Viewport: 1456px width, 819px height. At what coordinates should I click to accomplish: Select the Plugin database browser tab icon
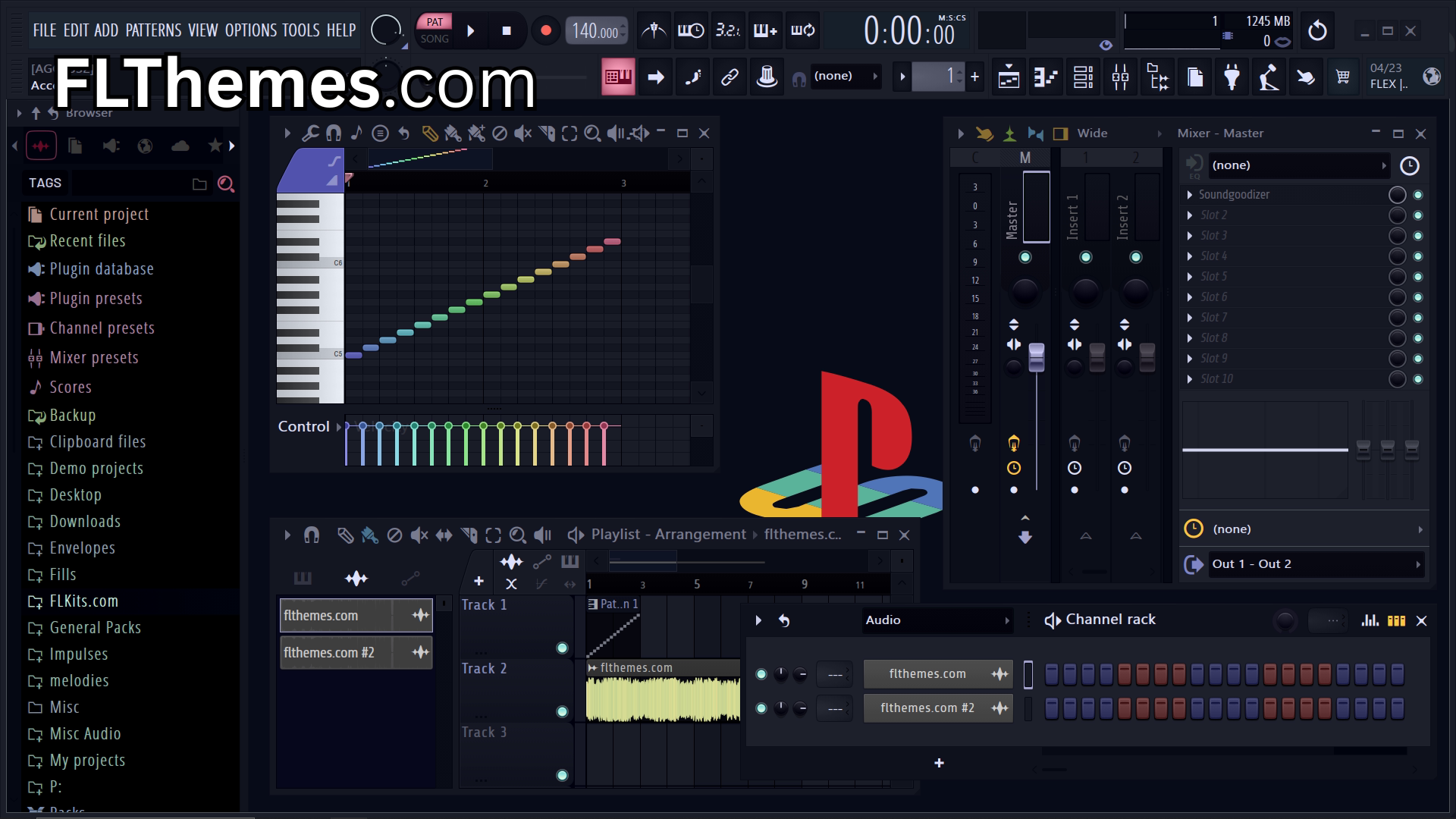111,146
